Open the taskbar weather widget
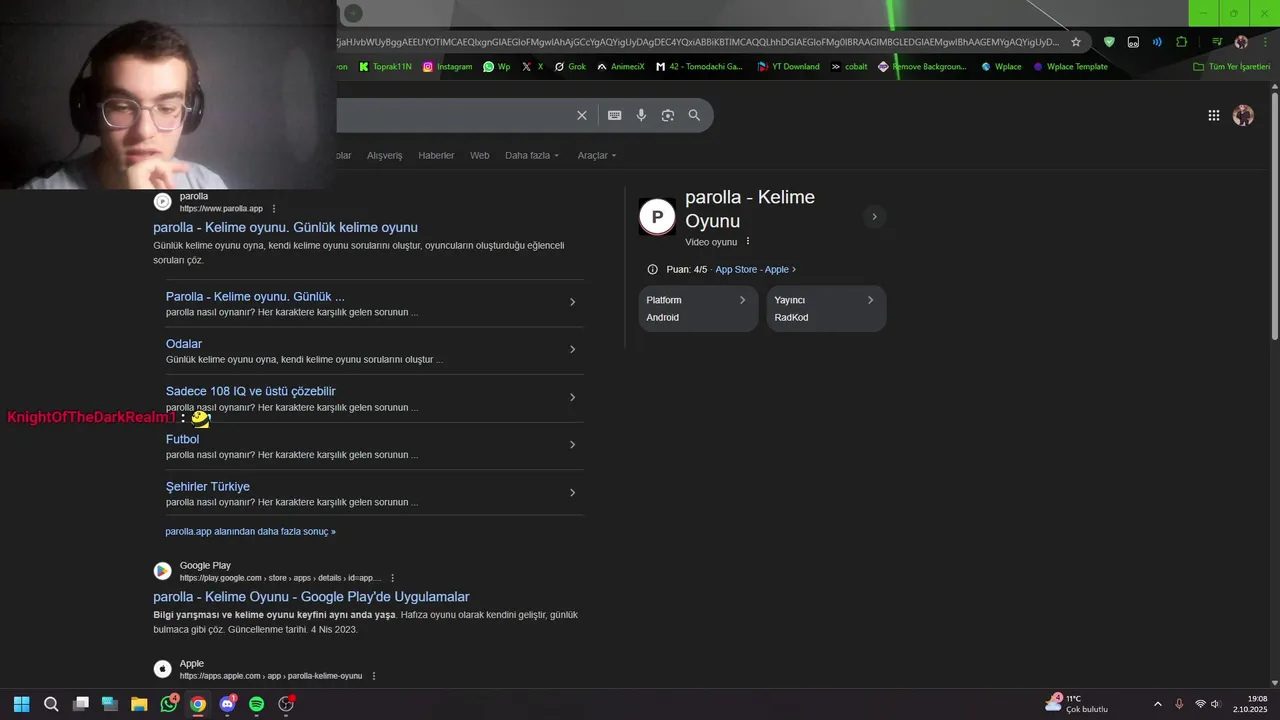 [x=1077, y=704]
